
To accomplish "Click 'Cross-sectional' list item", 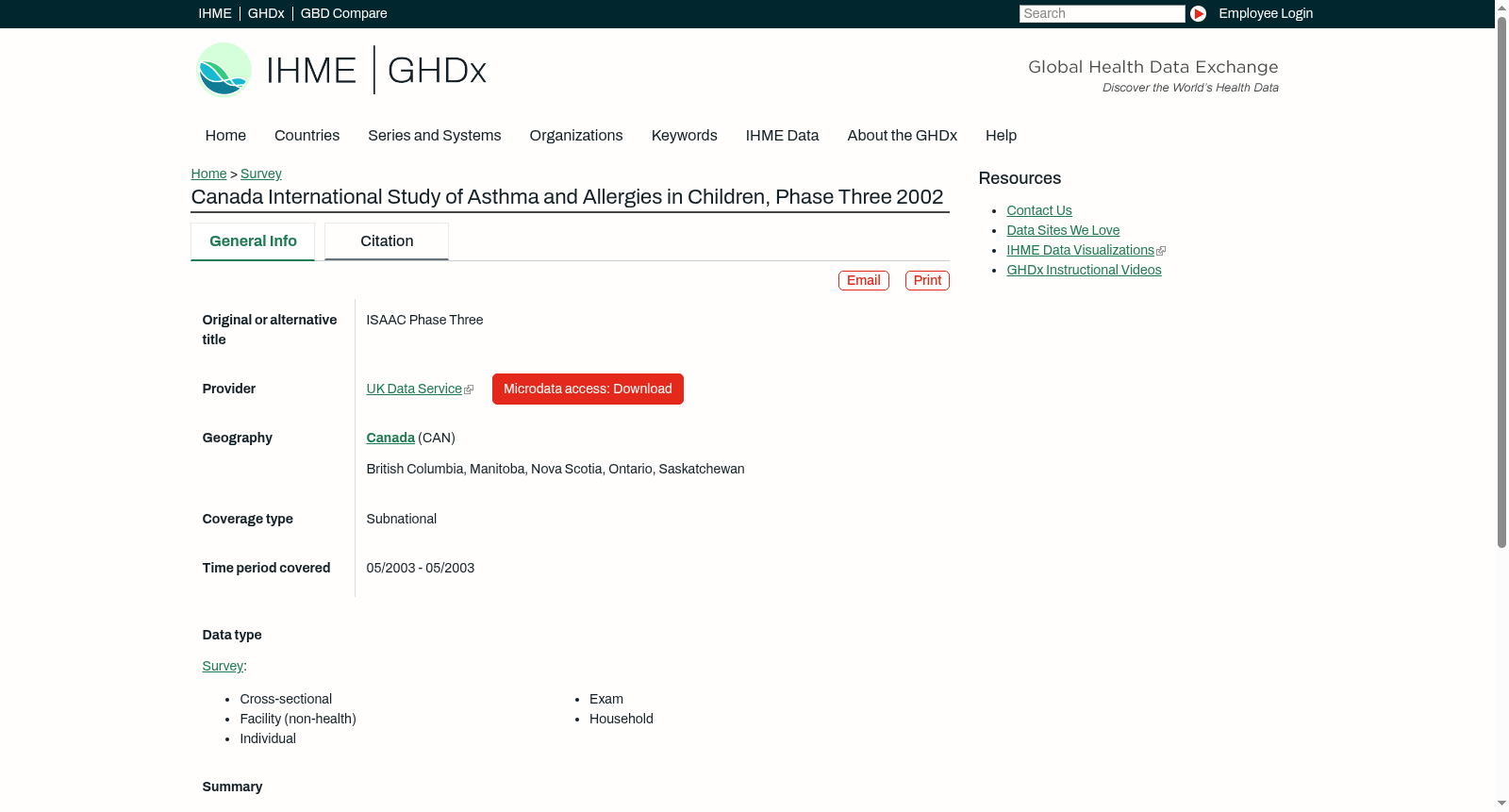I will pyautogui.click(x=286, y=699).
